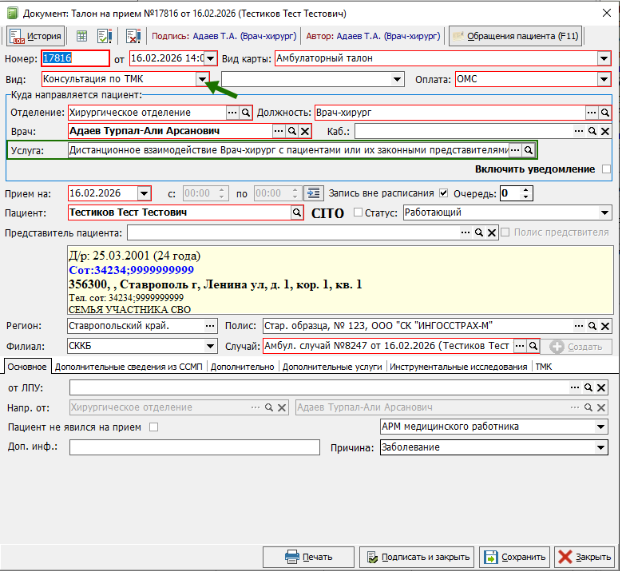Open ellipsis browse button in Случай field
This screenshot has width=620, height=572.
[519, 346]
